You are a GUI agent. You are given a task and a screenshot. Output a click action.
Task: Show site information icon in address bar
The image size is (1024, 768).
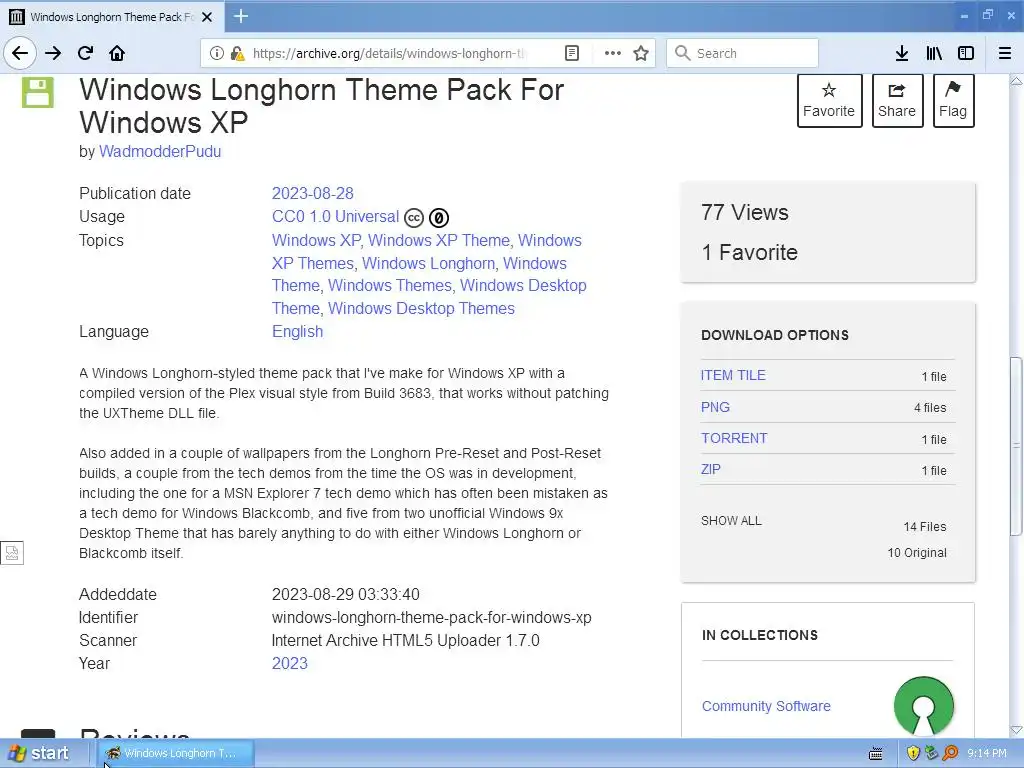pyautogui.click(x=216, y=53)
